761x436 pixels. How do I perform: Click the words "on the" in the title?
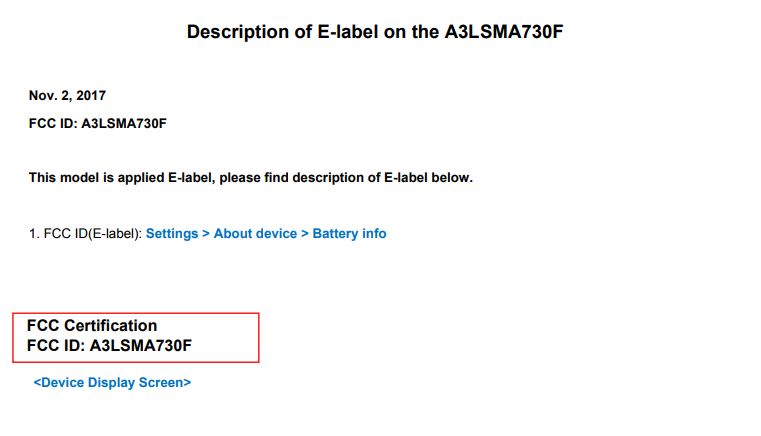[410, 32]
